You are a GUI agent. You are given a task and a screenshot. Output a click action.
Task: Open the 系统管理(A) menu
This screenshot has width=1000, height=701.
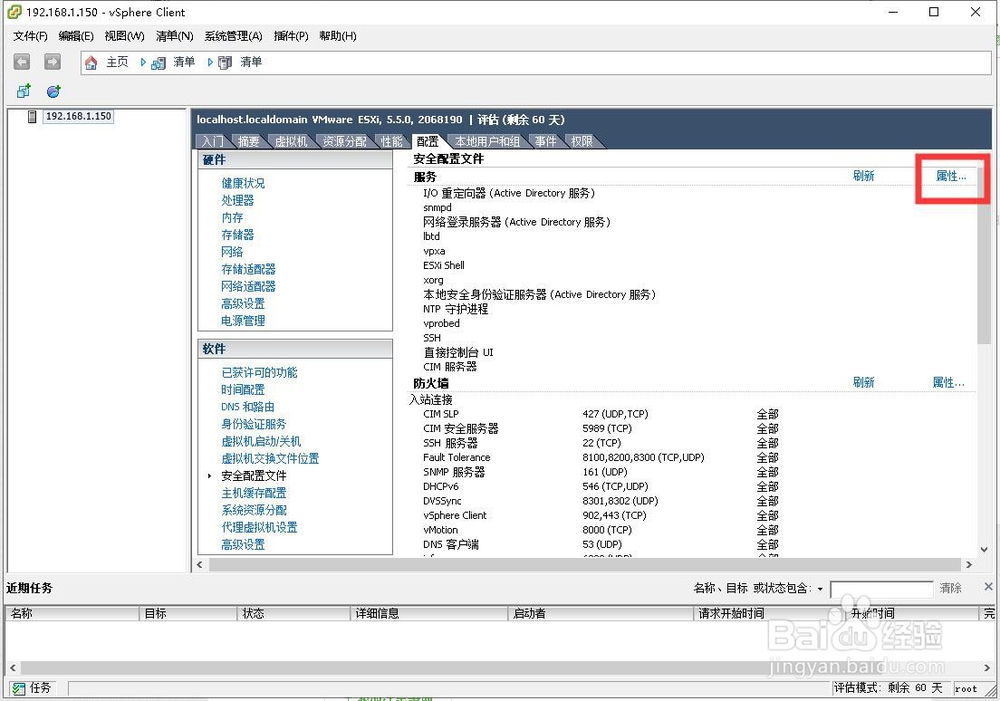click(233, 36)
